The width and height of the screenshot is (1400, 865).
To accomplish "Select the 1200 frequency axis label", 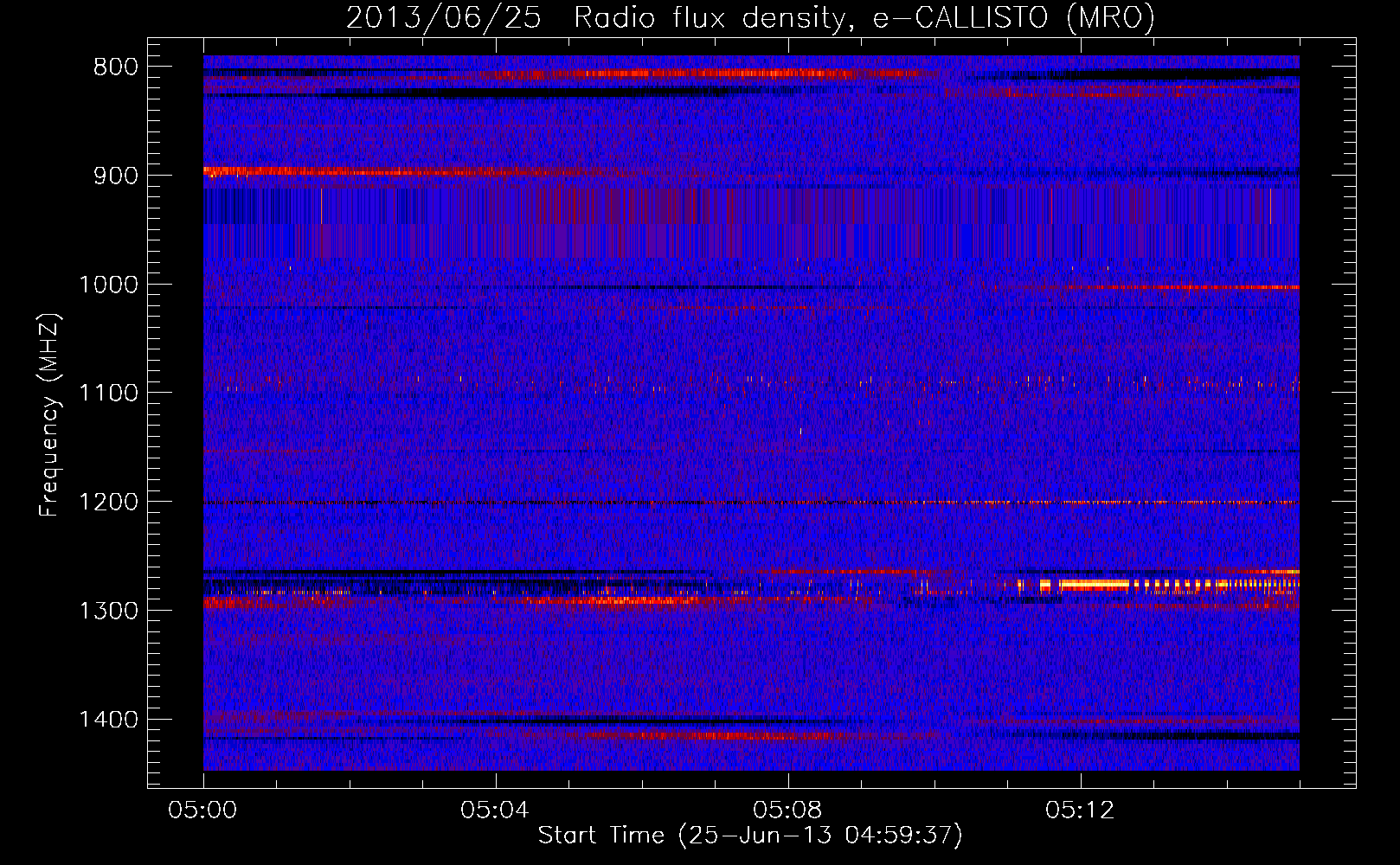I will (109, 503).
